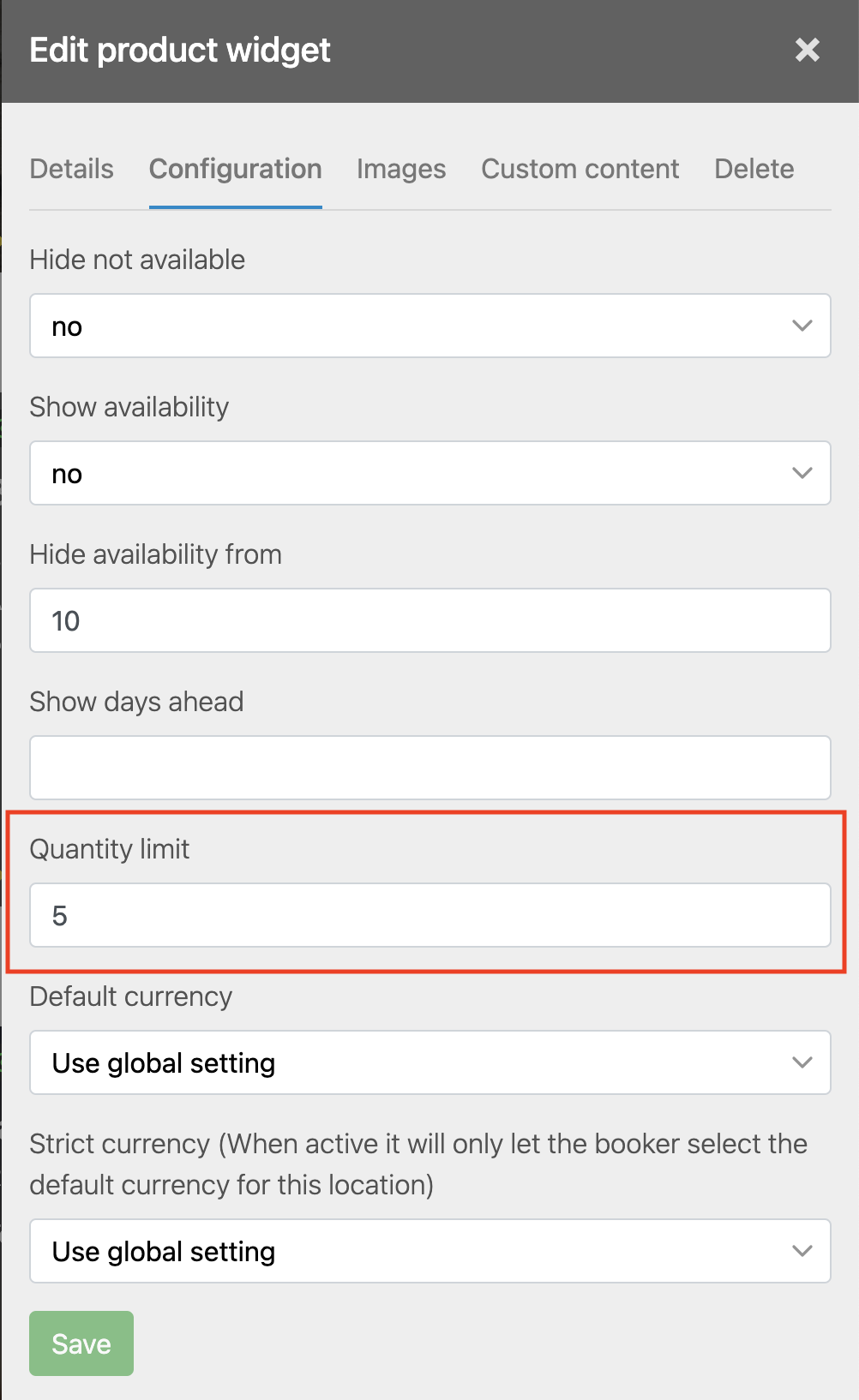The height and width of the screenshot is (1400, 859).
Task: Focus the Hide availability from field
Action: (x=430, y=620)
